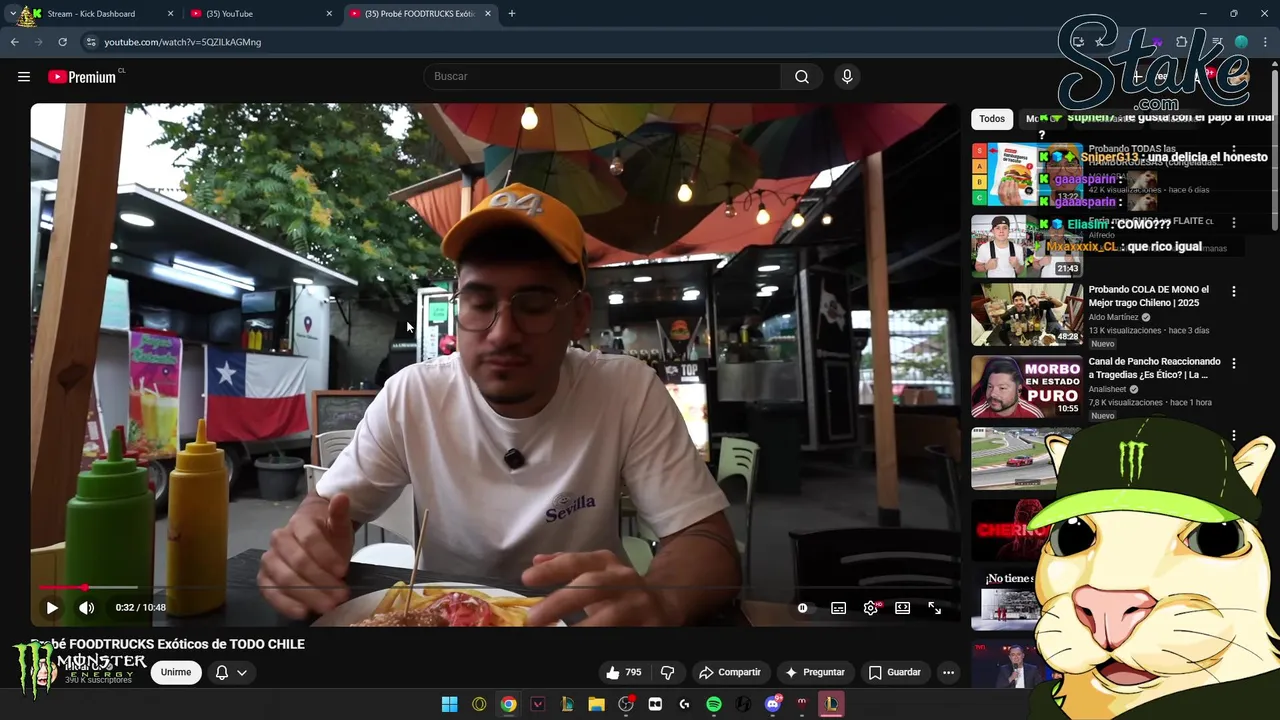Open options menu for COLA DE MONO video
Viewport: 1280px width, 720px height.
pyautogui.click(x=1233, y=292)
